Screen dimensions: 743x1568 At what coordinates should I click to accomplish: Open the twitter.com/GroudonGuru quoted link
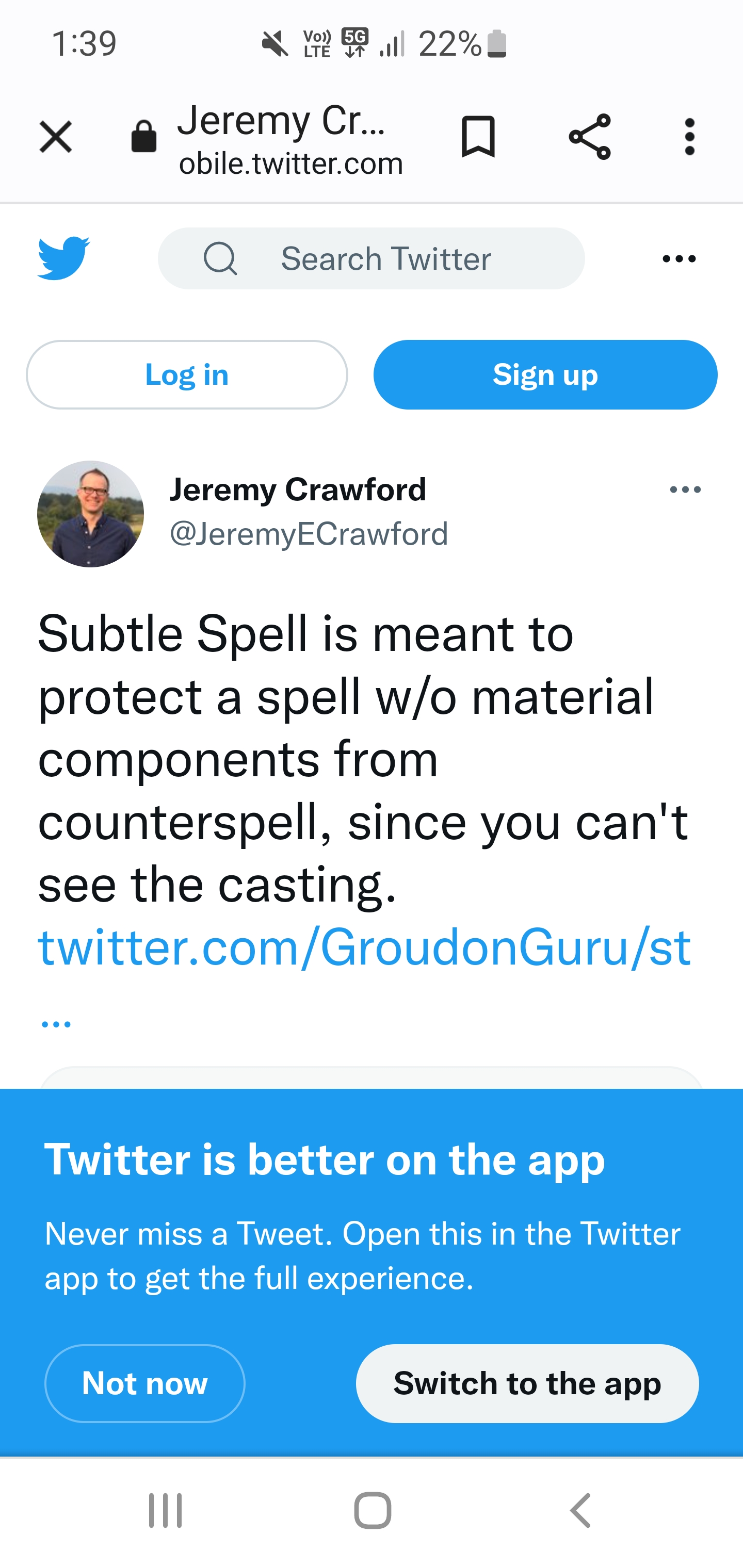pyautogui.click(x=364, y=947)
